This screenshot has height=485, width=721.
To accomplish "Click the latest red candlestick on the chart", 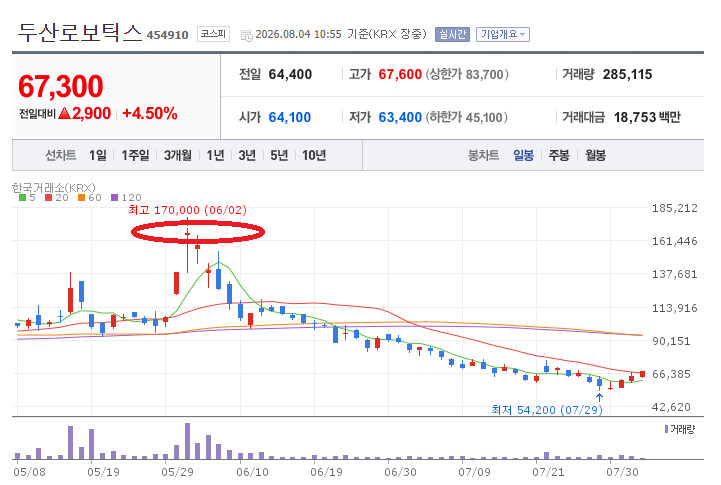I will [x=642, y=374].
